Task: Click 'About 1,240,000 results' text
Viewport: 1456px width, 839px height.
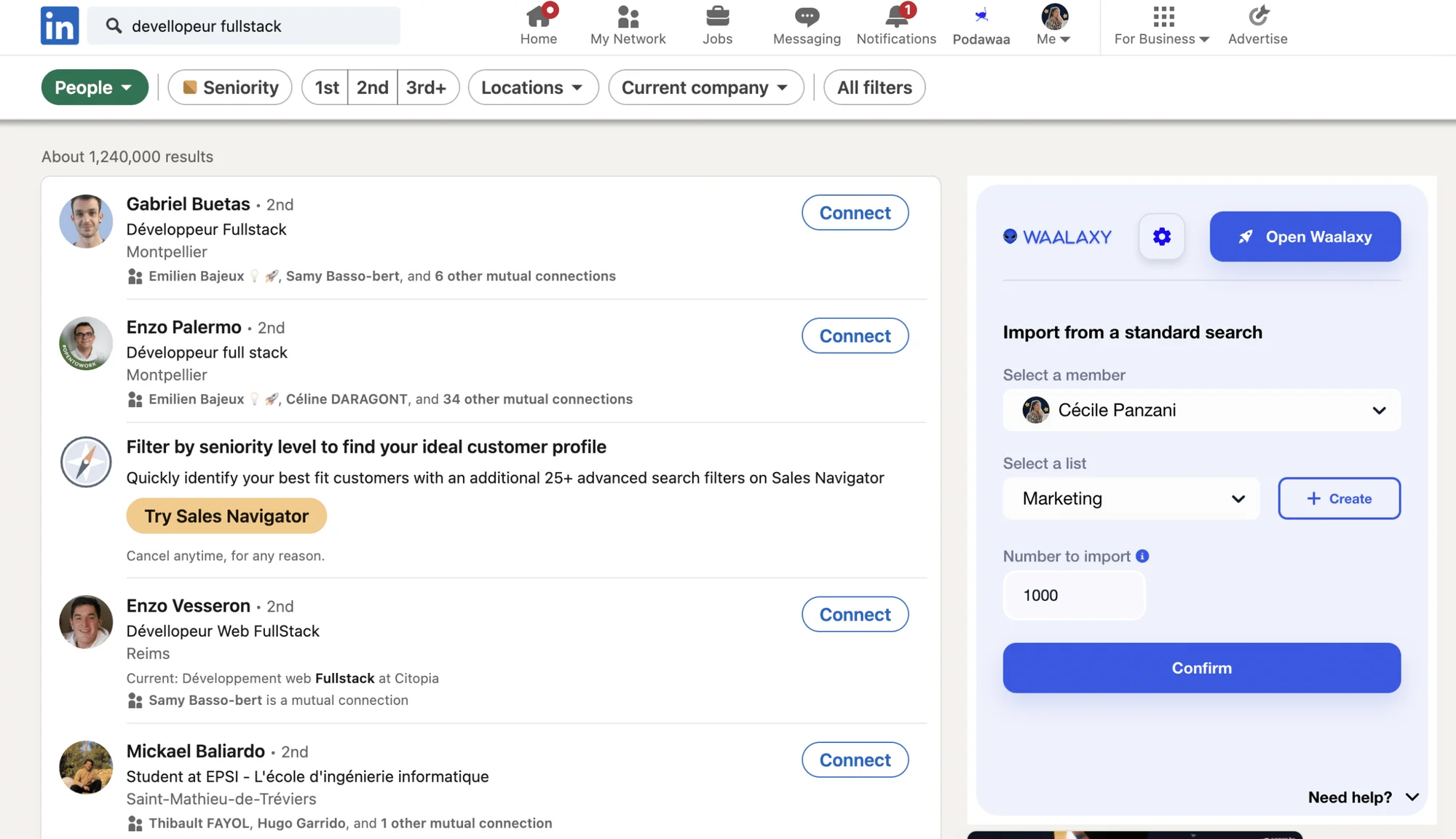Action: pyautogui.click(x=127, y=157)
